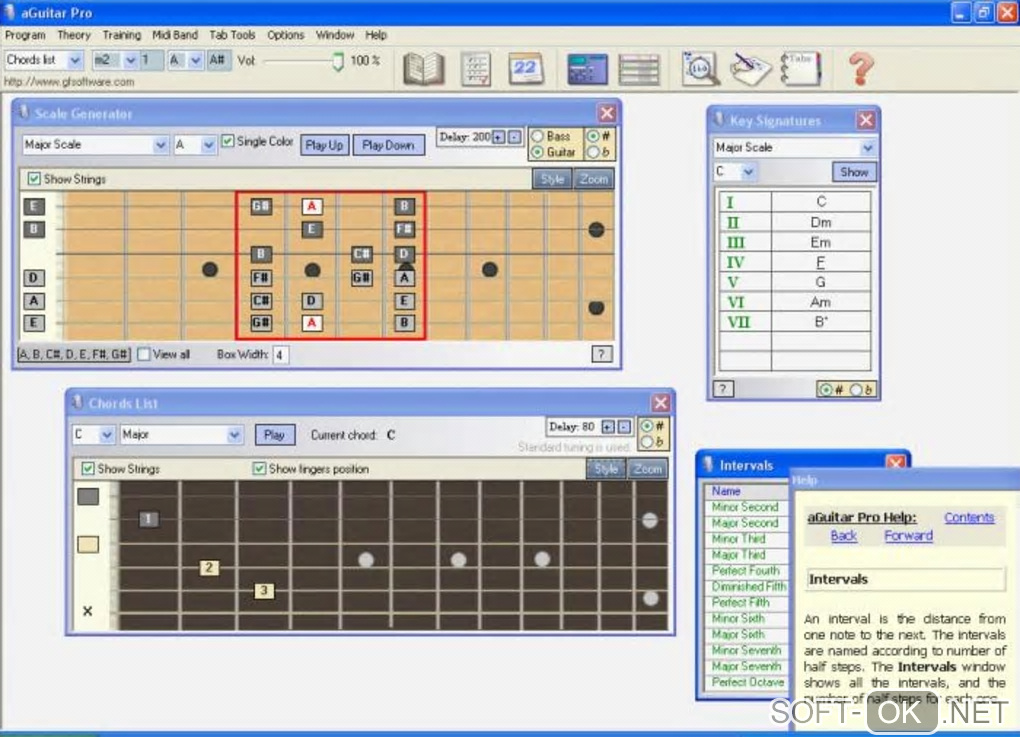Open the A note dropdown in toolbar

click(x=195, y=60)
